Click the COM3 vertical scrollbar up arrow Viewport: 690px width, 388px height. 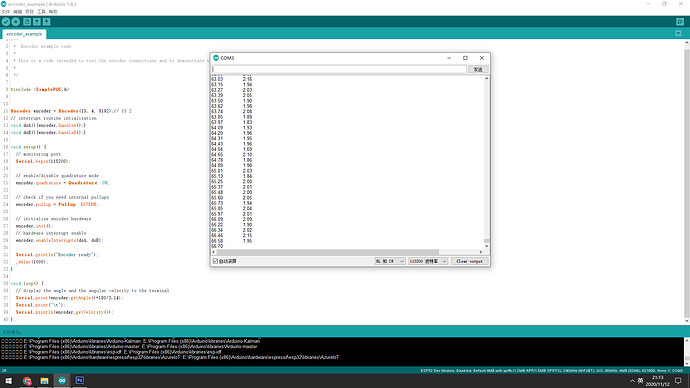tap(486, 78)
